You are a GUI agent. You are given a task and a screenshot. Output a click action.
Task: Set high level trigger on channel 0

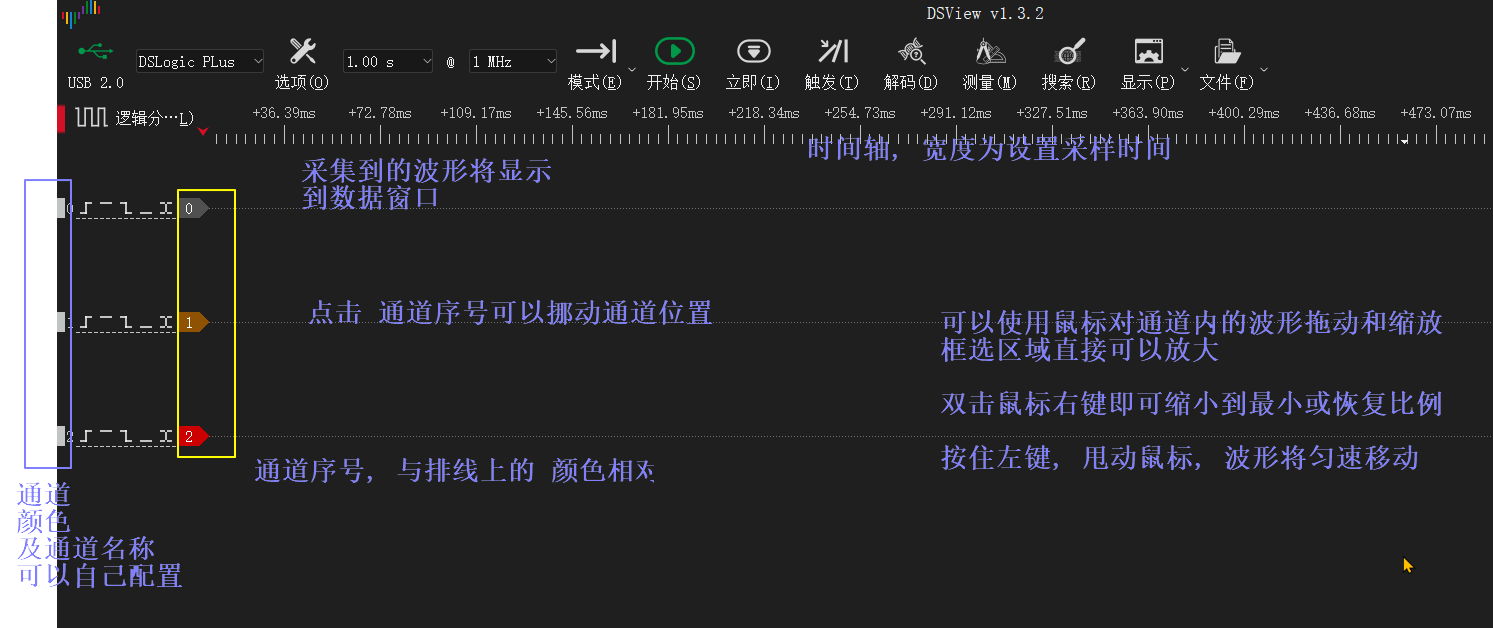106,208
